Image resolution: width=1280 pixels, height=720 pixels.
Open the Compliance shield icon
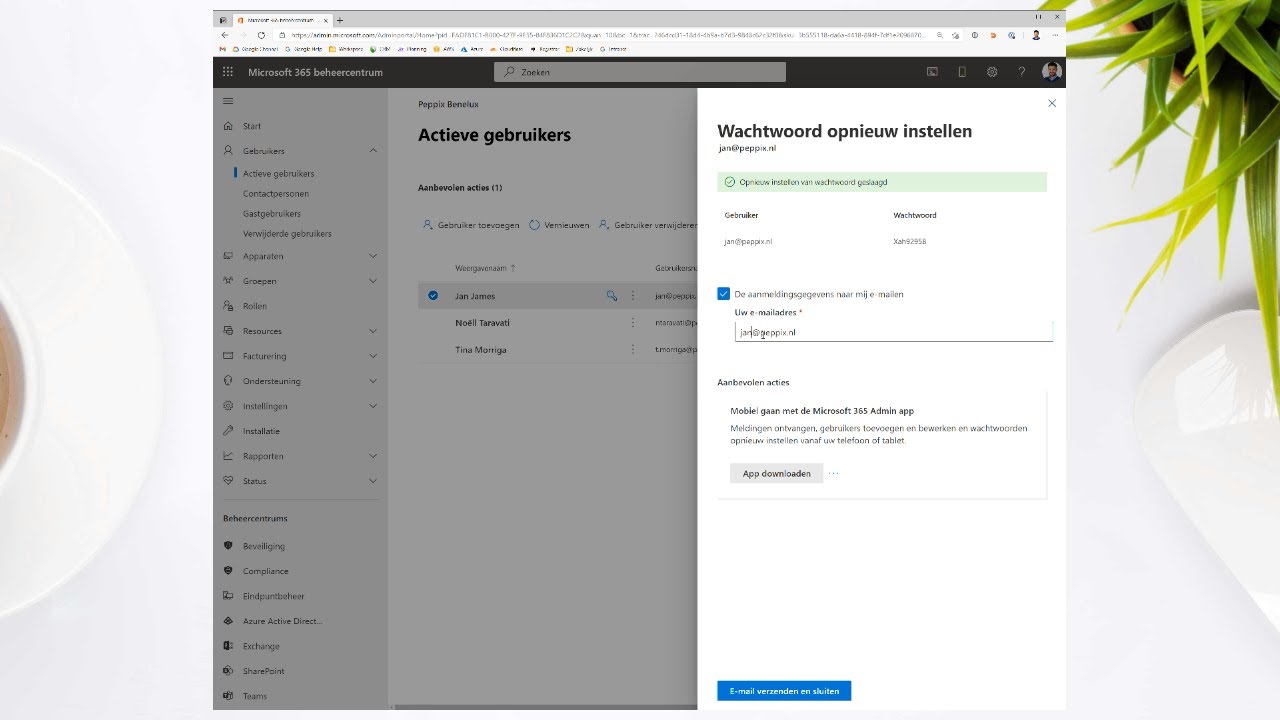[x=228, y=571]
